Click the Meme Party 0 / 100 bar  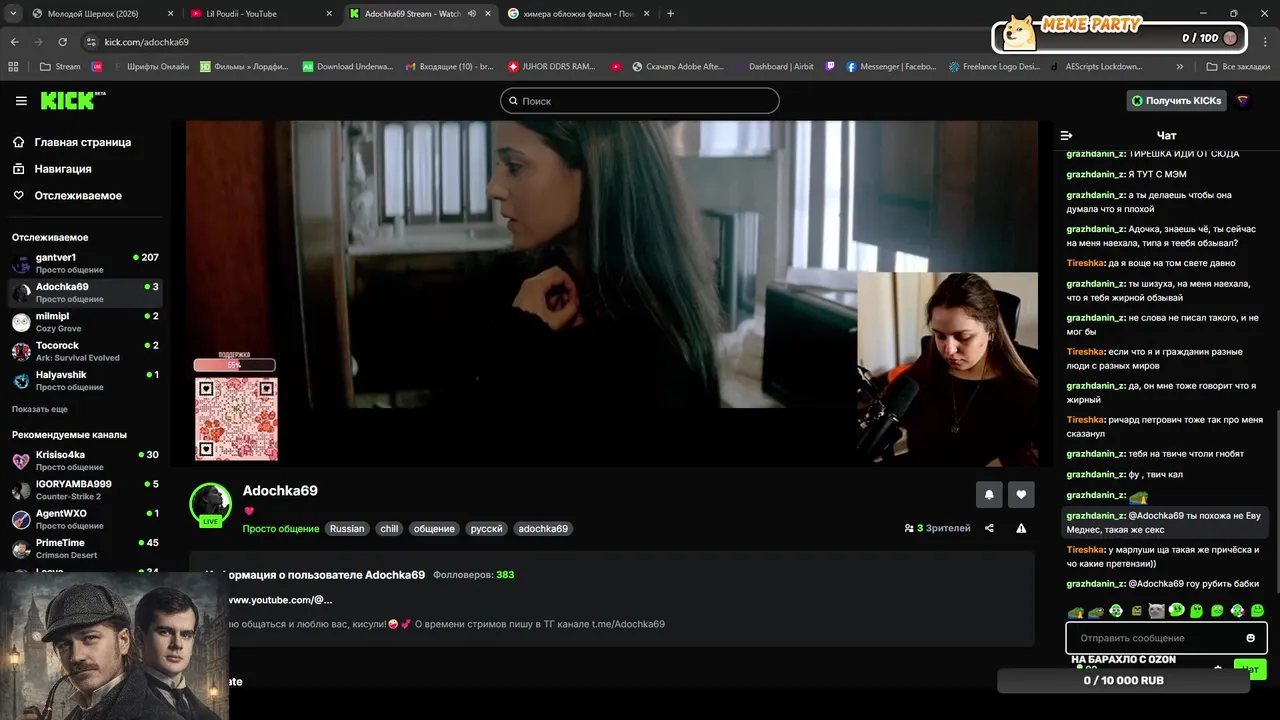1121,38
